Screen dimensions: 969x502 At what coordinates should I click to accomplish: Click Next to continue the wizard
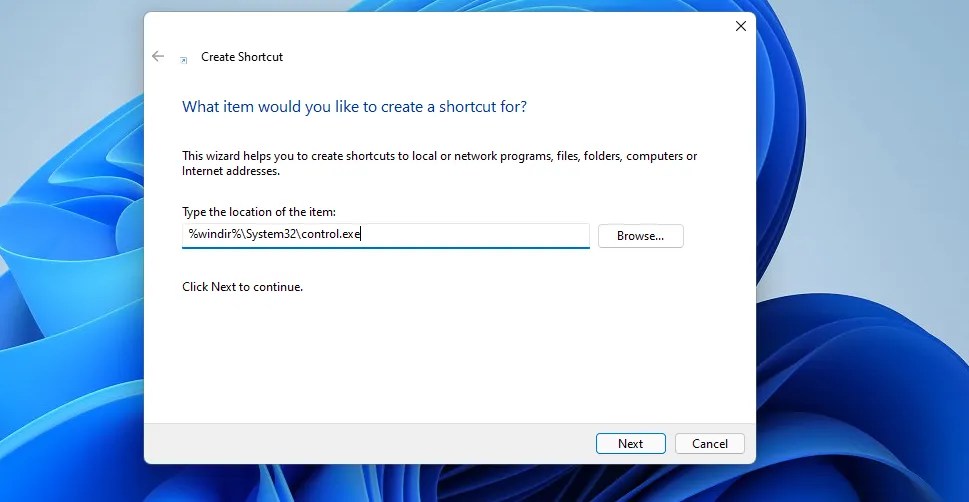tap(630, 444)
